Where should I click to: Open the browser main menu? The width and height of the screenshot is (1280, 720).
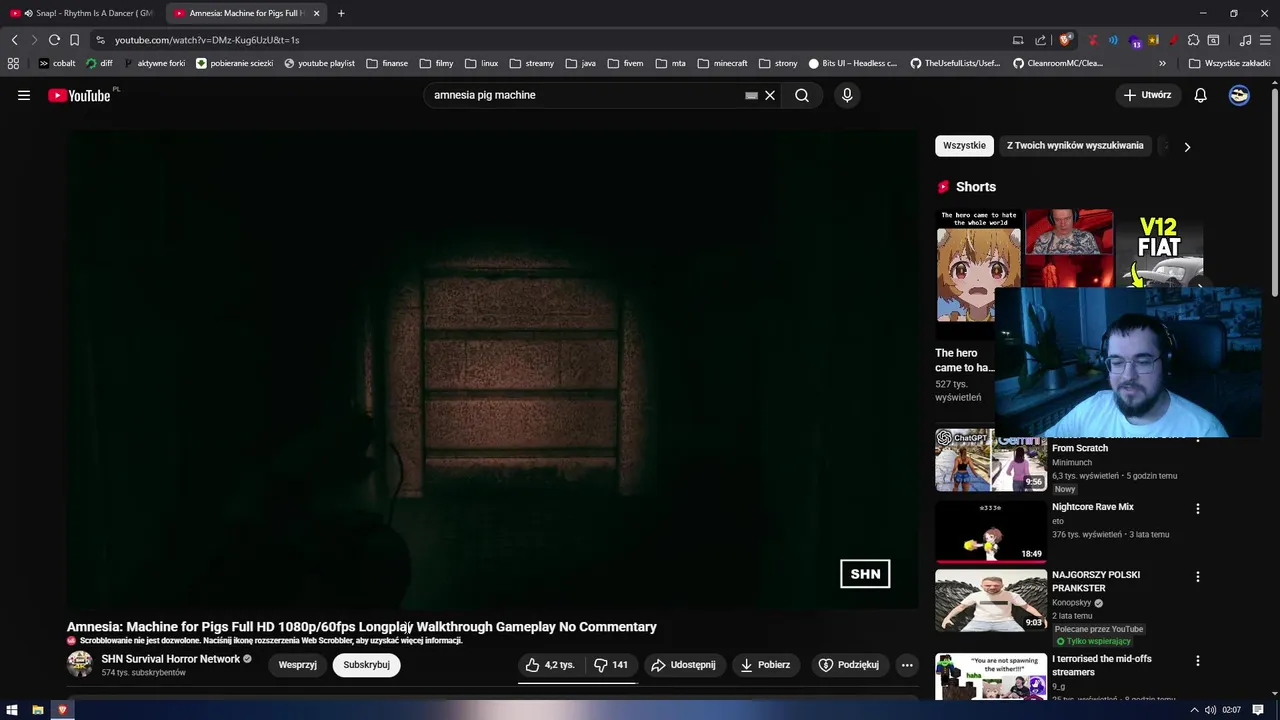[x=1265, y=40]
